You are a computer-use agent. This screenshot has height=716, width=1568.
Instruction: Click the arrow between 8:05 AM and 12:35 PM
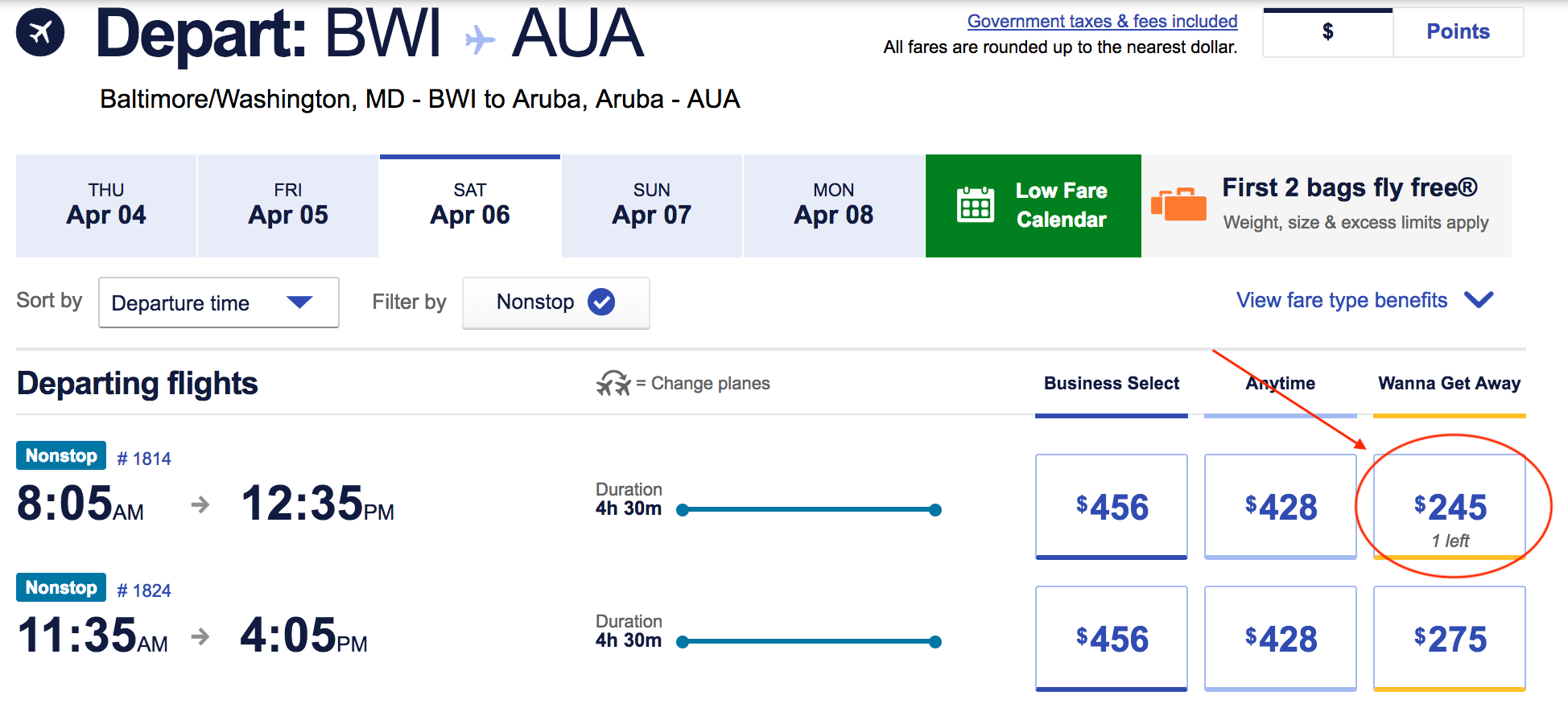(x=199, y=507)
